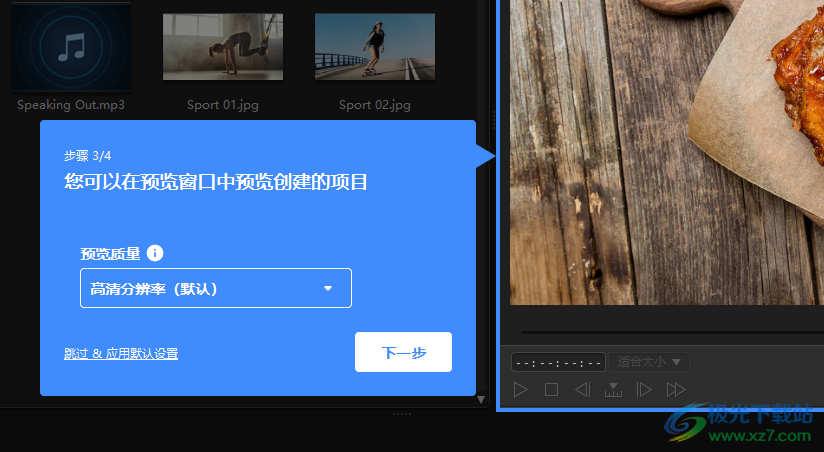Click the media library scroll-down arrow

click(x=481, y=400)
